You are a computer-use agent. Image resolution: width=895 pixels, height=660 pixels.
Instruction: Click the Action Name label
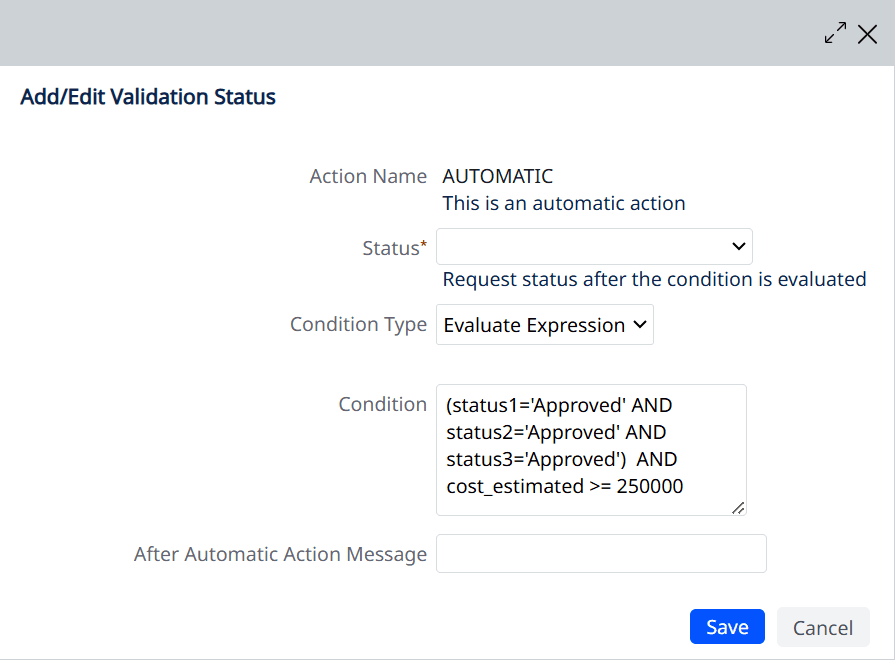368,176
